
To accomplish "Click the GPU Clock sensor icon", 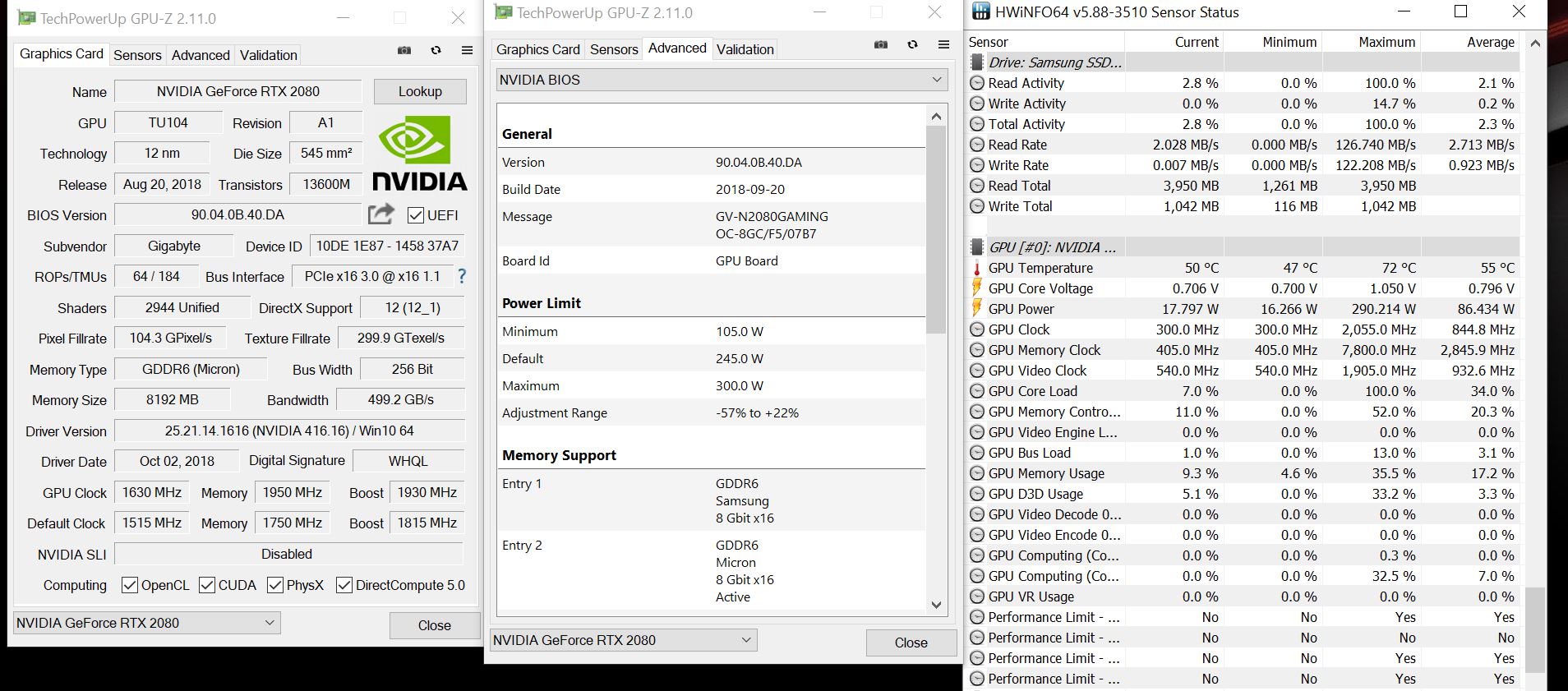I will (x=977, y=329).
